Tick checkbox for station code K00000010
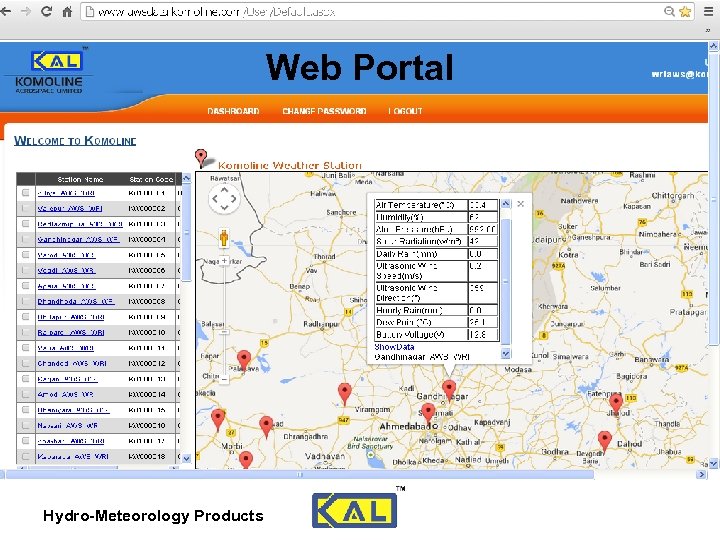The width and height of the screenshot is (720, 540). [x=26, y=332]
